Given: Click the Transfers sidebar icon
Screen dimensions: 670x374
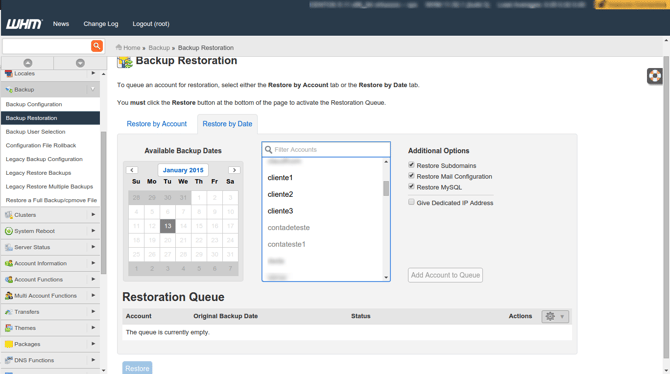Looking at the screenshot, I should coord(9,312).
